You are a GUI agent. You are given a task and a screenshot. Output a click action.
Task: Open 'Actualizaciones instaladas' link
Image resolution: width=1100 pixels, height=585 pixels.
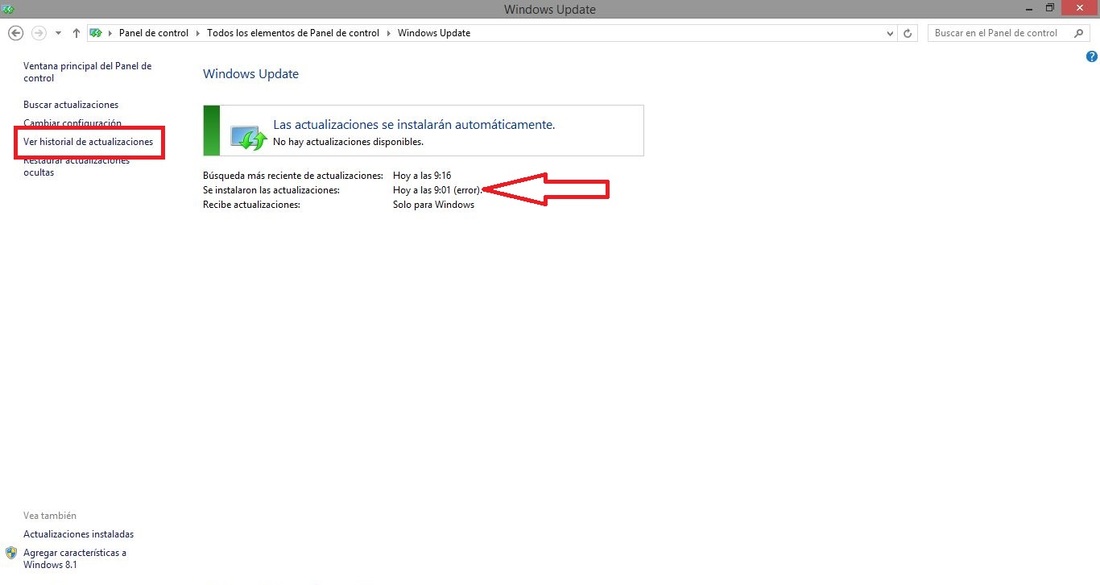tap(78, 534)
